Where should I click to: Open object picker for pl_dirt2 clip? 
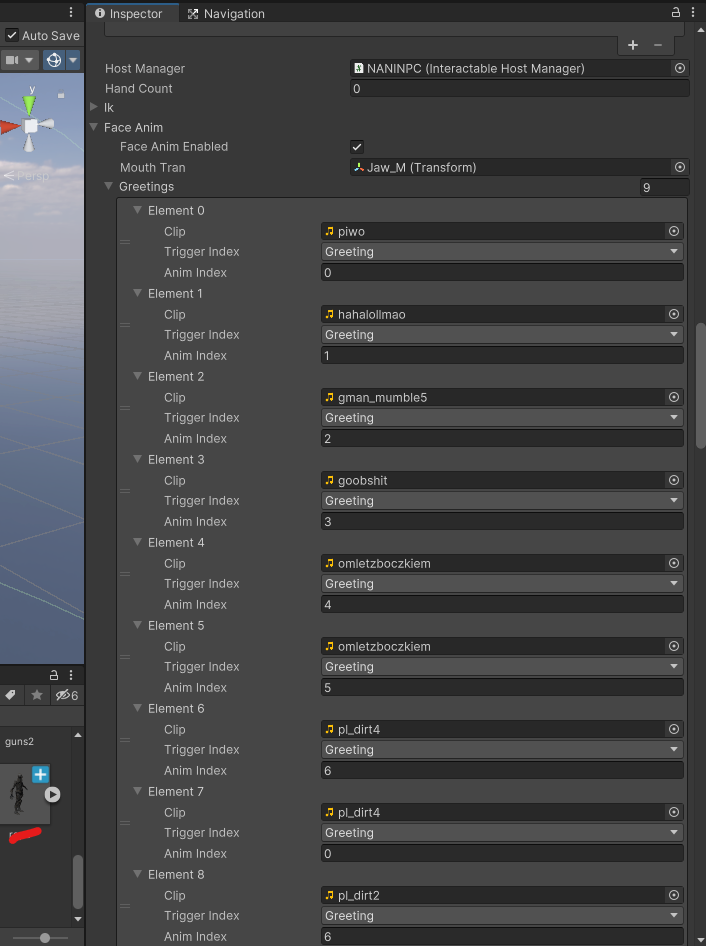click(673, 895)
